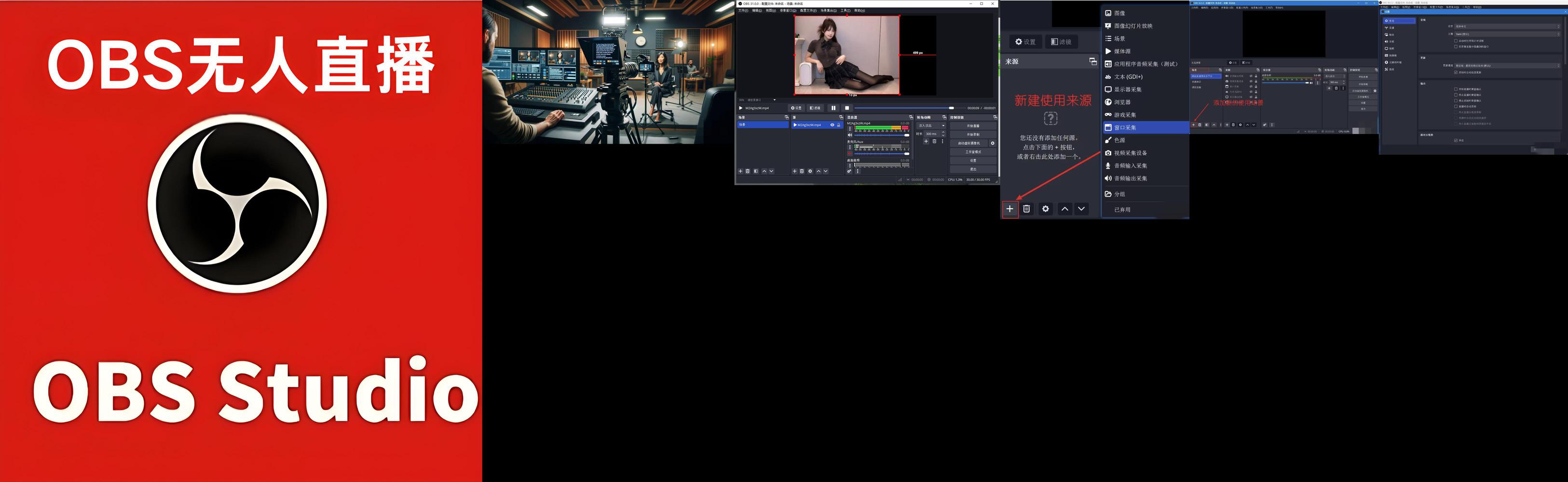The width and height of the screenshot is (1568, 482).
Task: Open the 高级 tab in the Settings dialog
Action: tap(1400, 69)
